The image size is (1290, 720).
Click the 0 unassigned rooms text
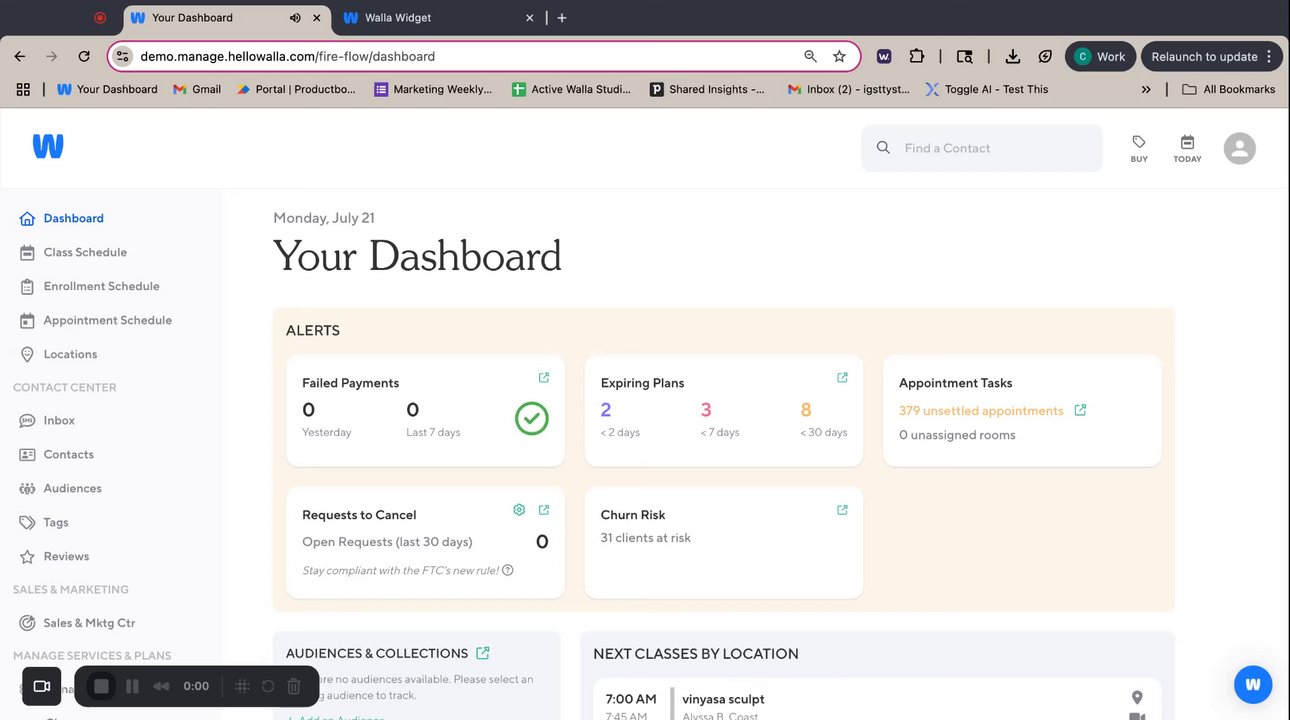pyautogui.click(x=957, y=435)
